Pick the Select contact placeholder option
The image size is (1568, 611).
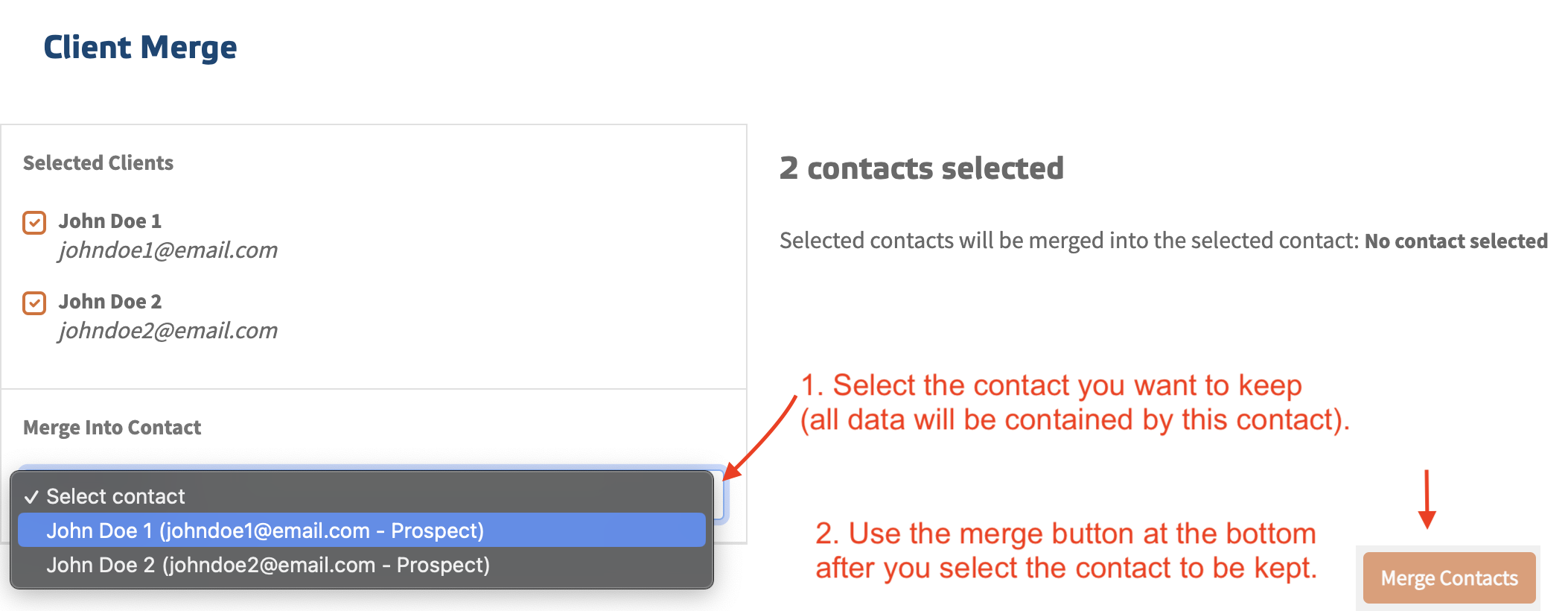115,496
